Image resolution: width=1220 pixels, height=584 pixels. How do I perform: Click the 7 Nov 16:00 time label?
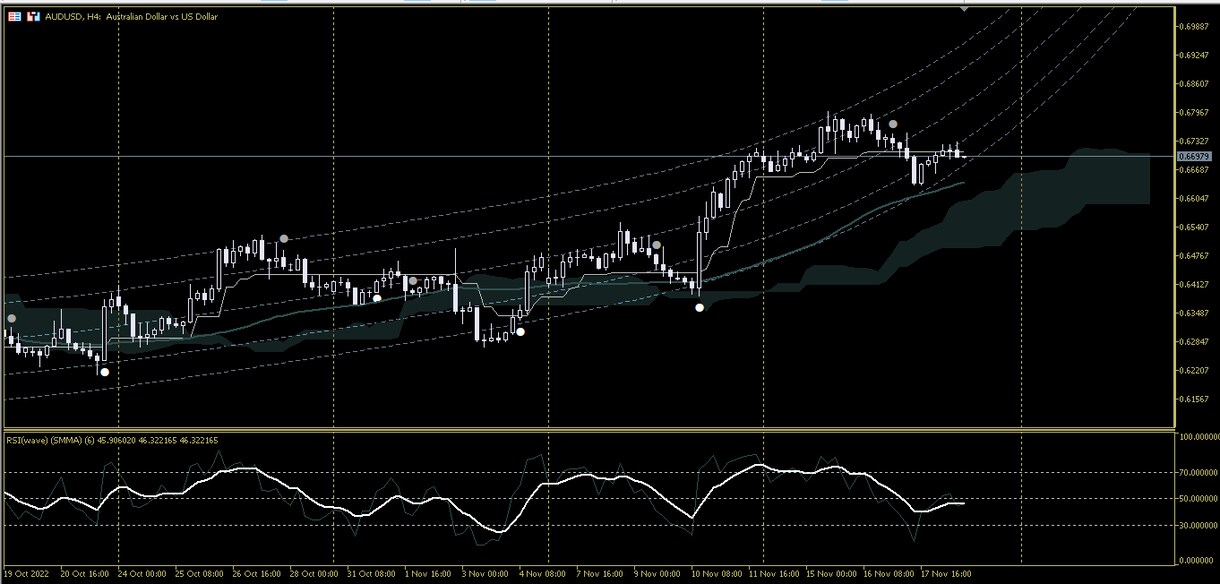pos(598,574)
